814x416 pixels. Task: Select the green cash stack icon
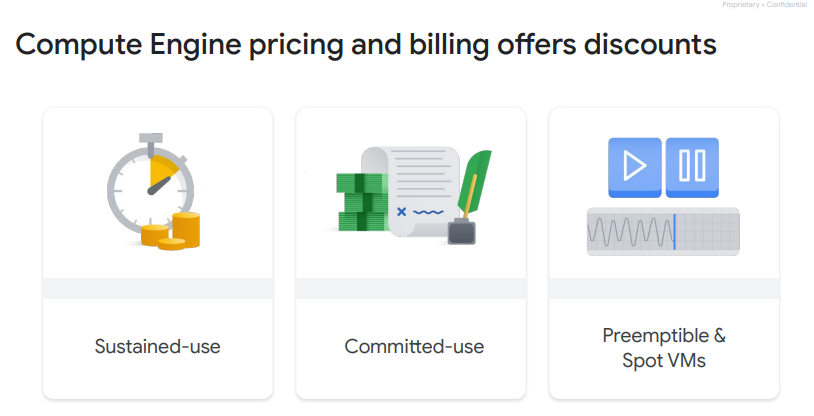point(361,199)
